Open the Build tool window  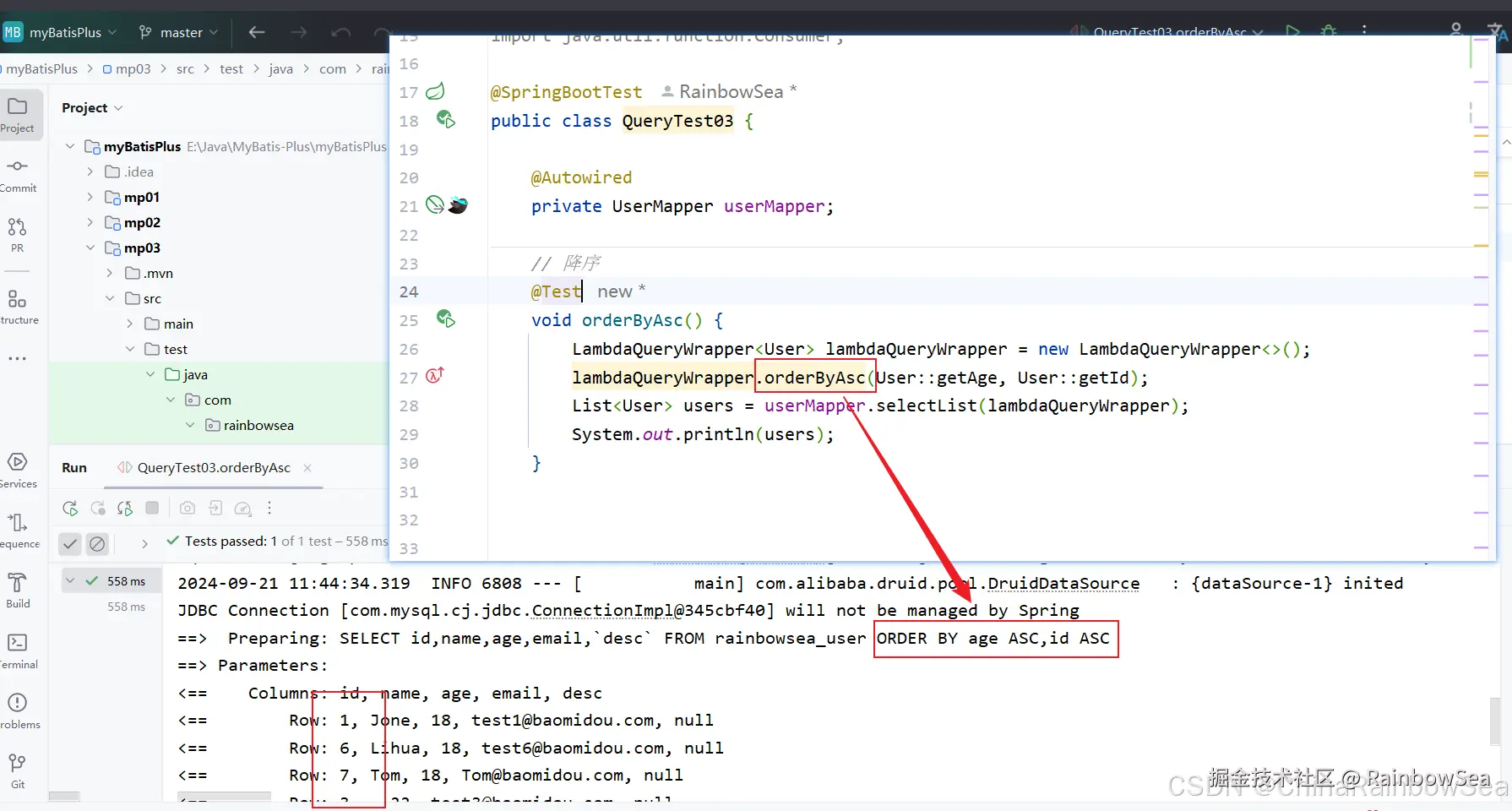click(x=18, y=591)
